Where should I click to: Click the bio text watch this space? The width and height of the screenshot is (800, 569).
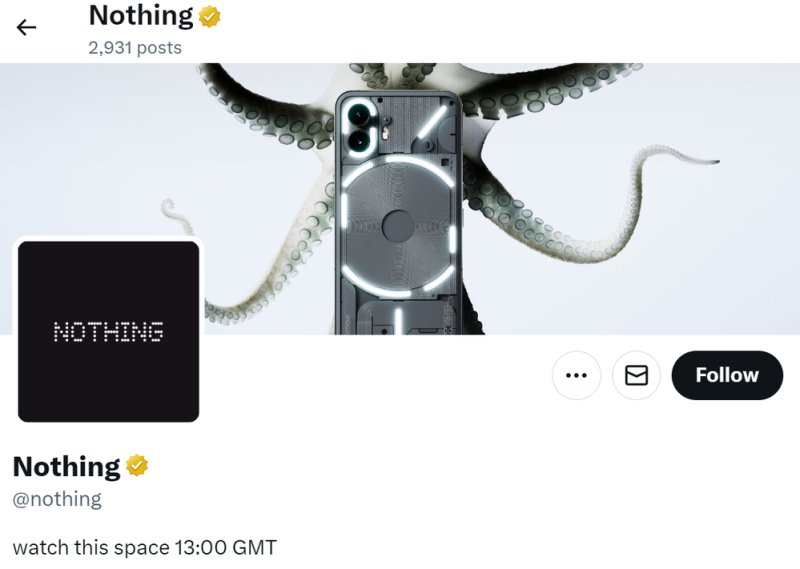91,548
